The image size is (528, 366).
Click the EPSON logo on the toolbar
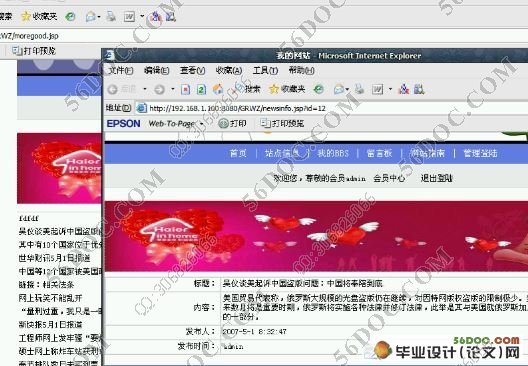tap(124, 124)
